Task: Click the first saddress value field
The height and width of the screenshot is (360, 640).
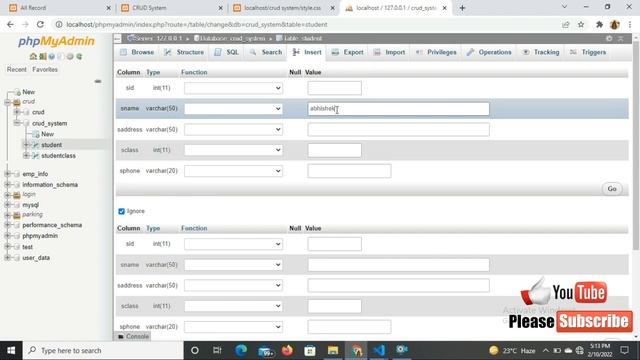Action: pyautogui.click(x=398, y=129)
